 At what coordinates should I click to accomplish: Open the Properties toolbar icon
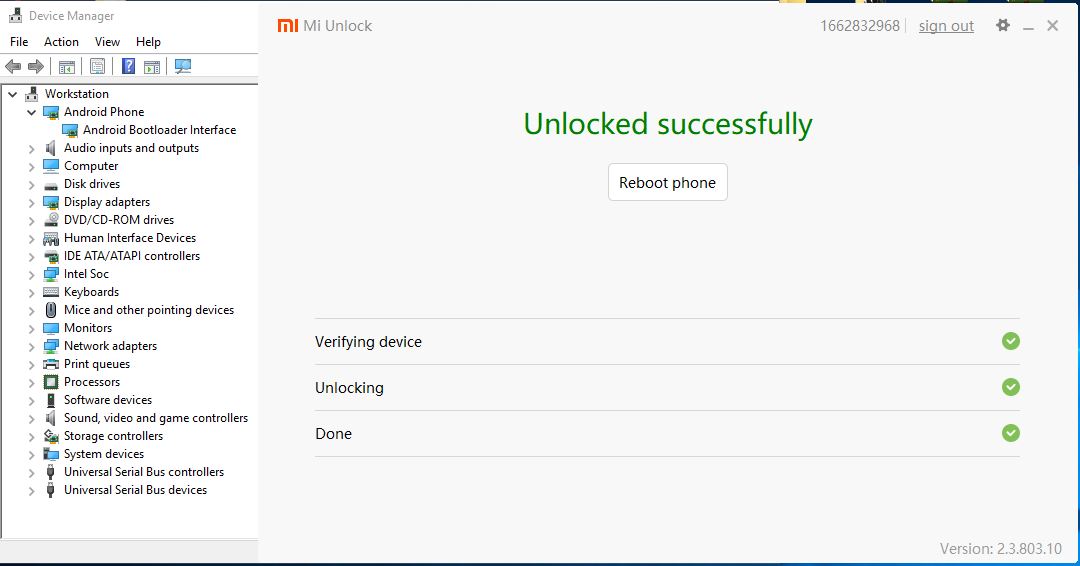pos(97,67)
